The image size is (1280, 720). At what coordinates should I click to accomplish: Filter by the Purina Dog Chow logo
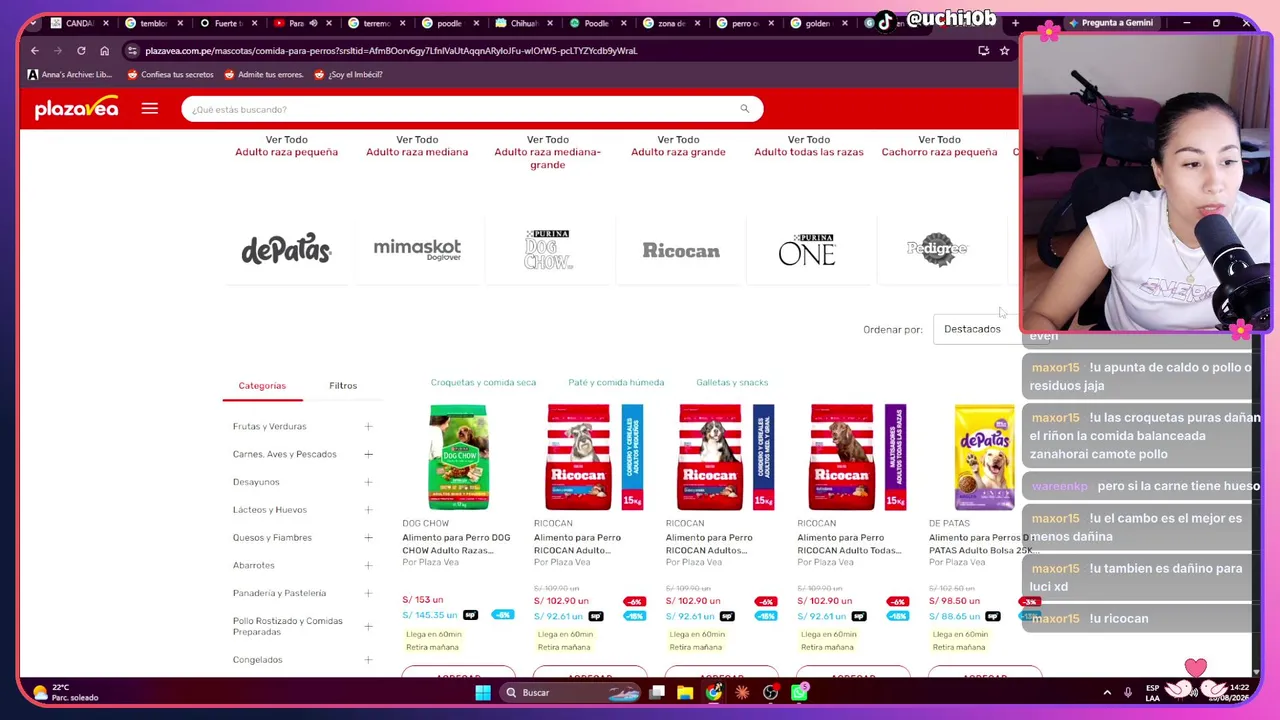coord(548,249)
